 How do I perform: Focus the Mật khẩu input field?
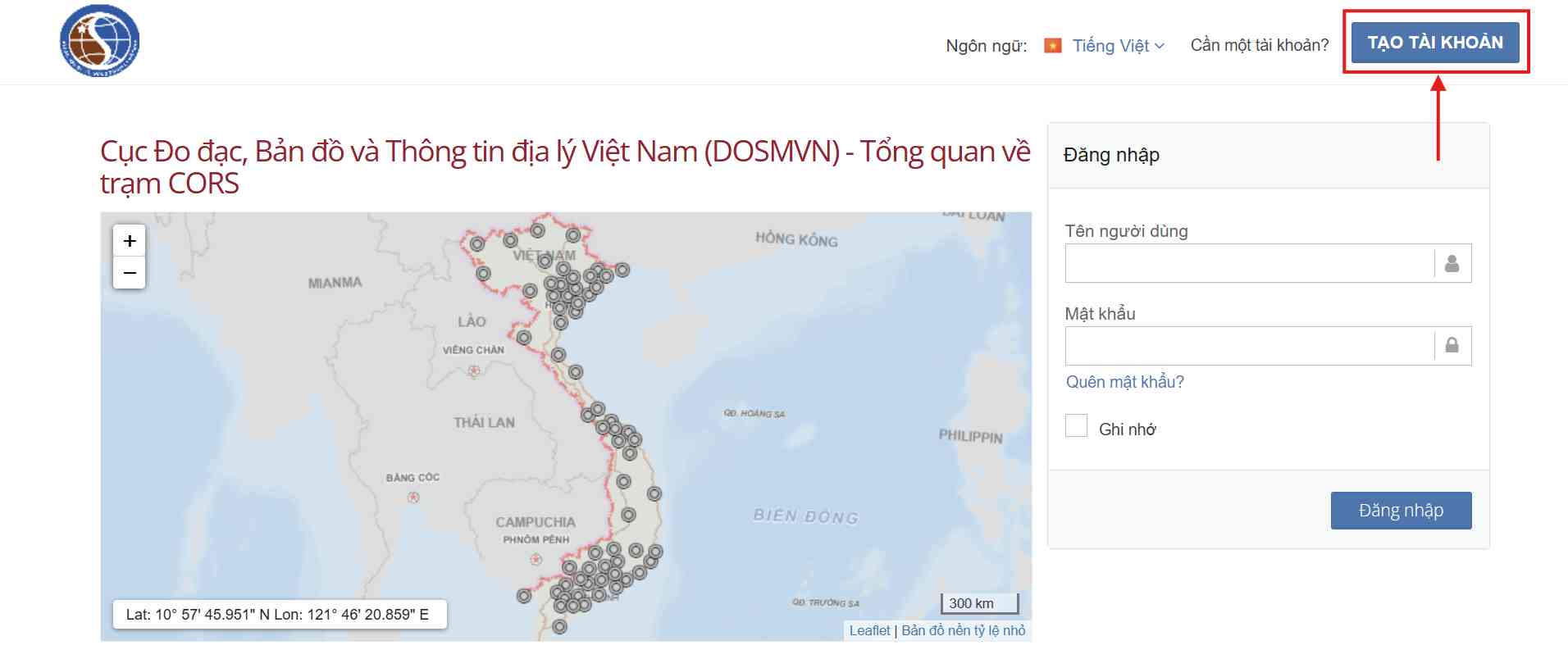[x=1268, y=346]
